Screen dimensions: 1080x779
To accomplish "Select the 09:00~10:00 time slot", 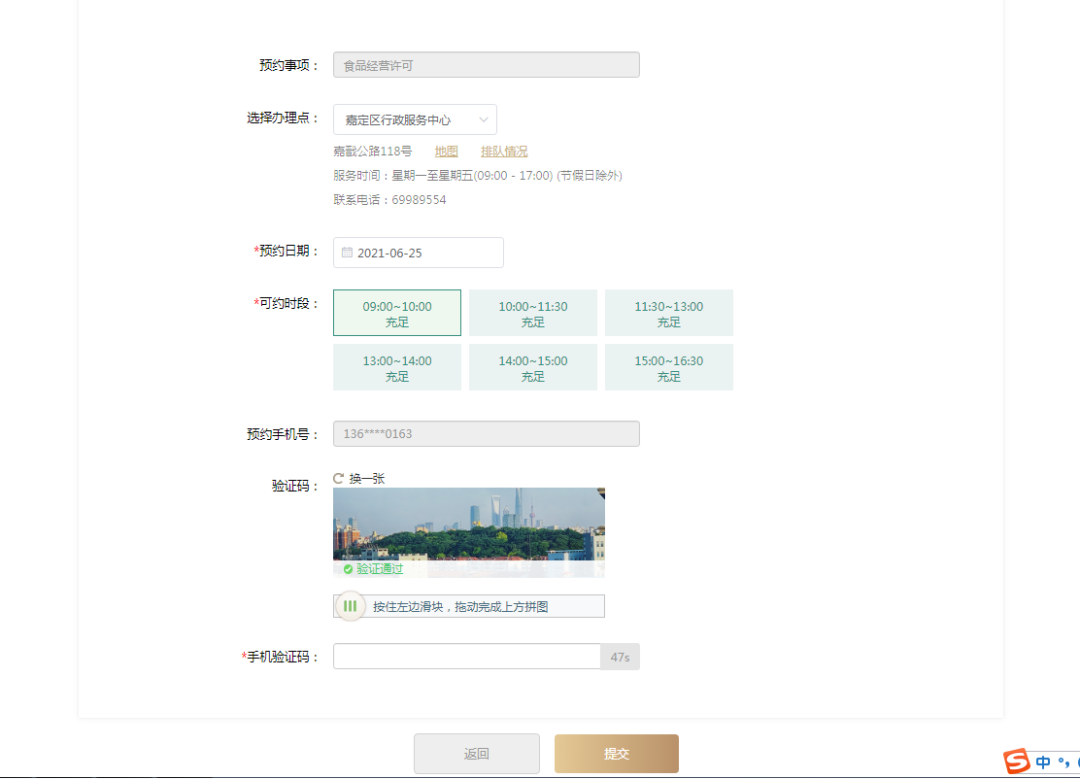I will (x=397, y=313).
